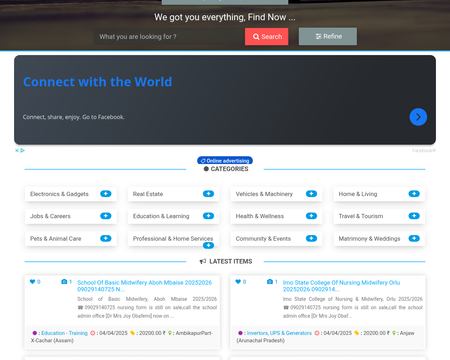Expand Vehicles & Machinery category
The image size is (450, 360).
coord(311,194)
